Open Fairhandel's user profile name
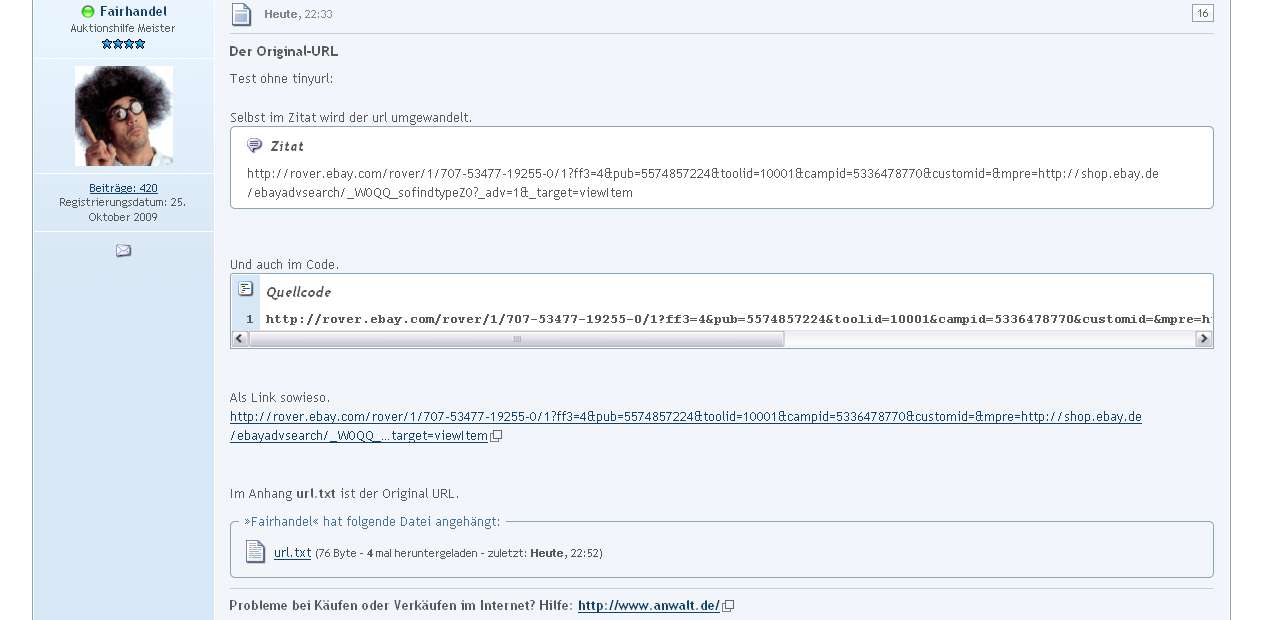The image size is (1263, 620). pyautogui.click(x=133, y=11)
